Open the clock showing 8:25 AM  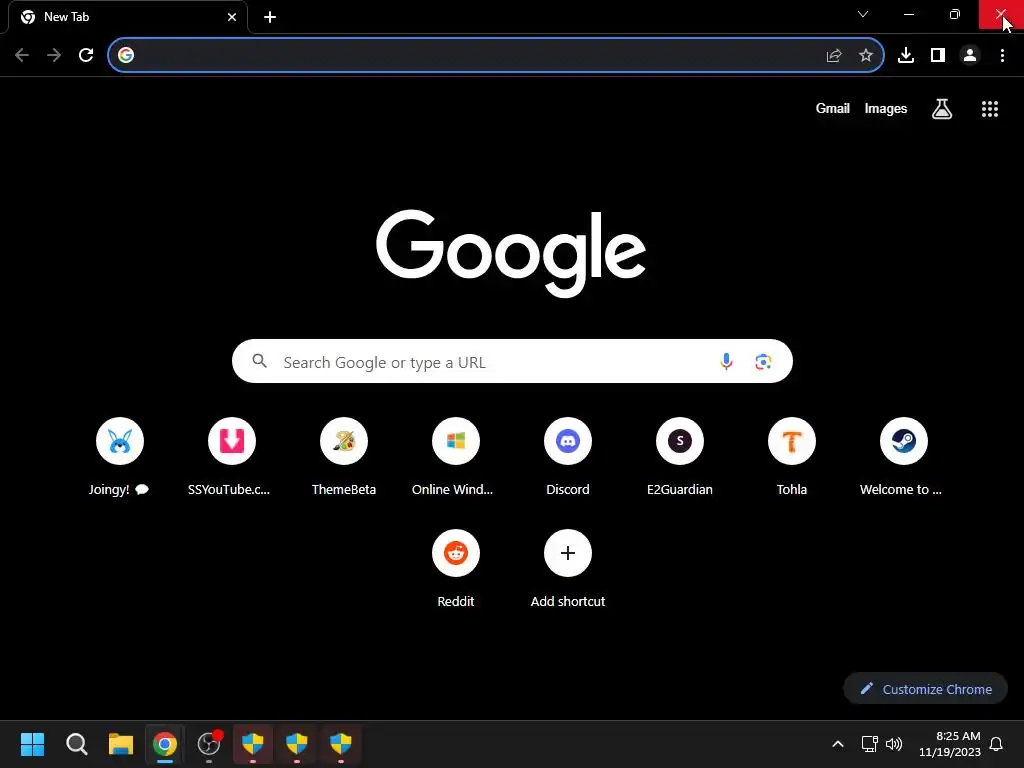950,744
